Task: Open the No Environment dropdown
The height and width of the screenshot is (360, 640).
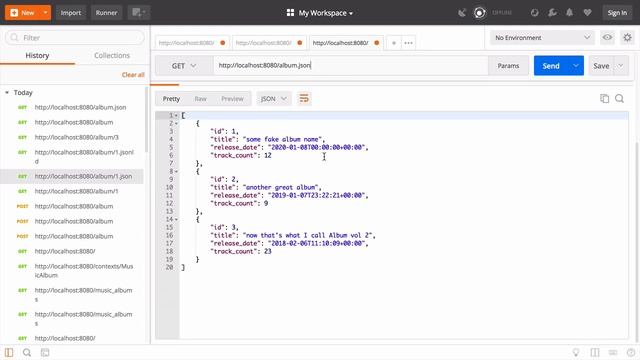Action: pyautogui.click(x=542, y=38)
